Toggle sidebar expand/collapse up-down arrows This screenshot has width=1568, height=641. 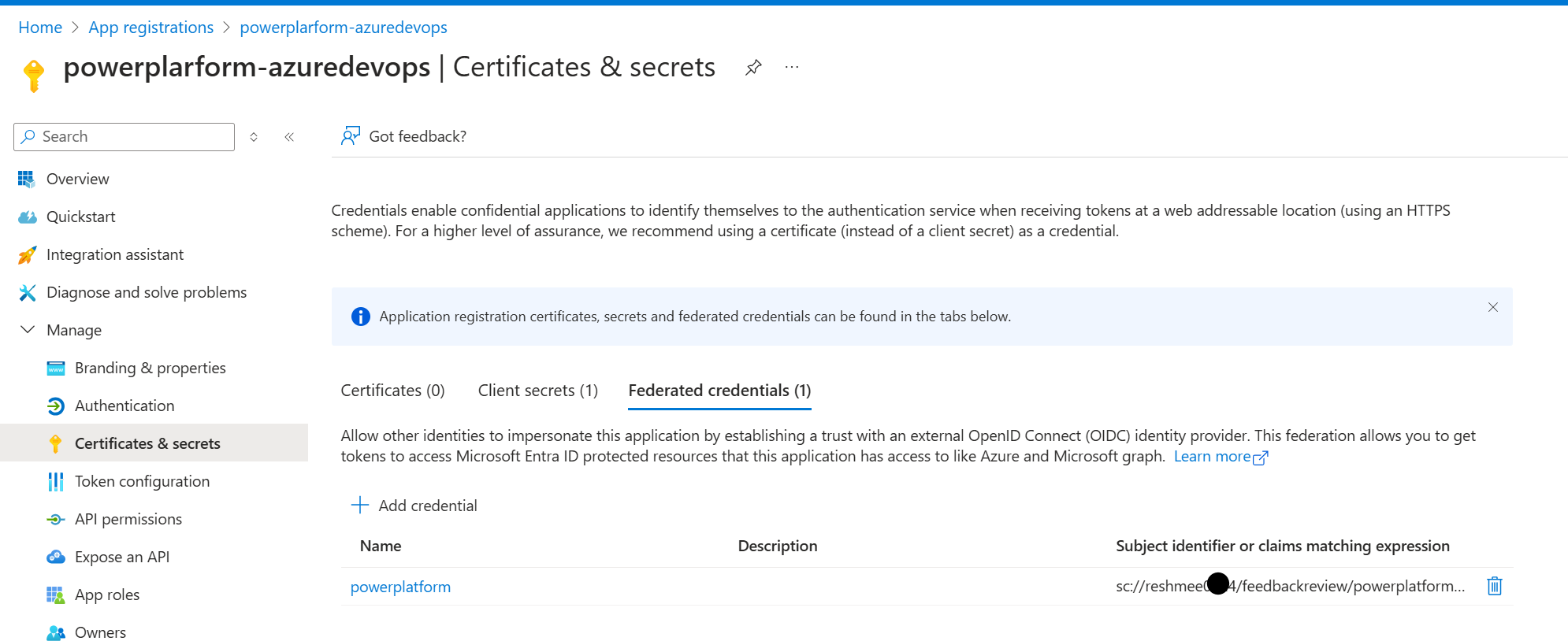(254, 137)
